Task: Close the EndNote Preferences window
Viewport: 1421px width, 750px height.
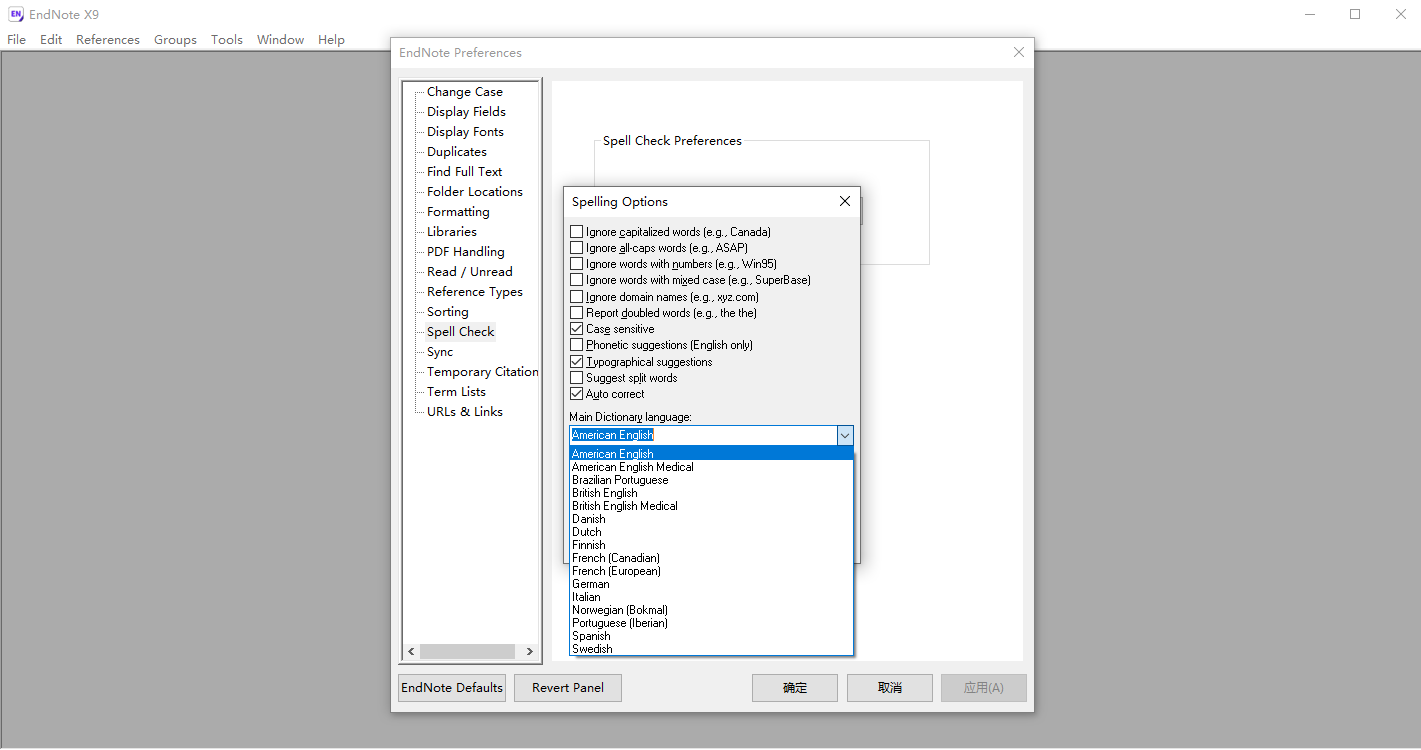Action: tap(1019, 52)
